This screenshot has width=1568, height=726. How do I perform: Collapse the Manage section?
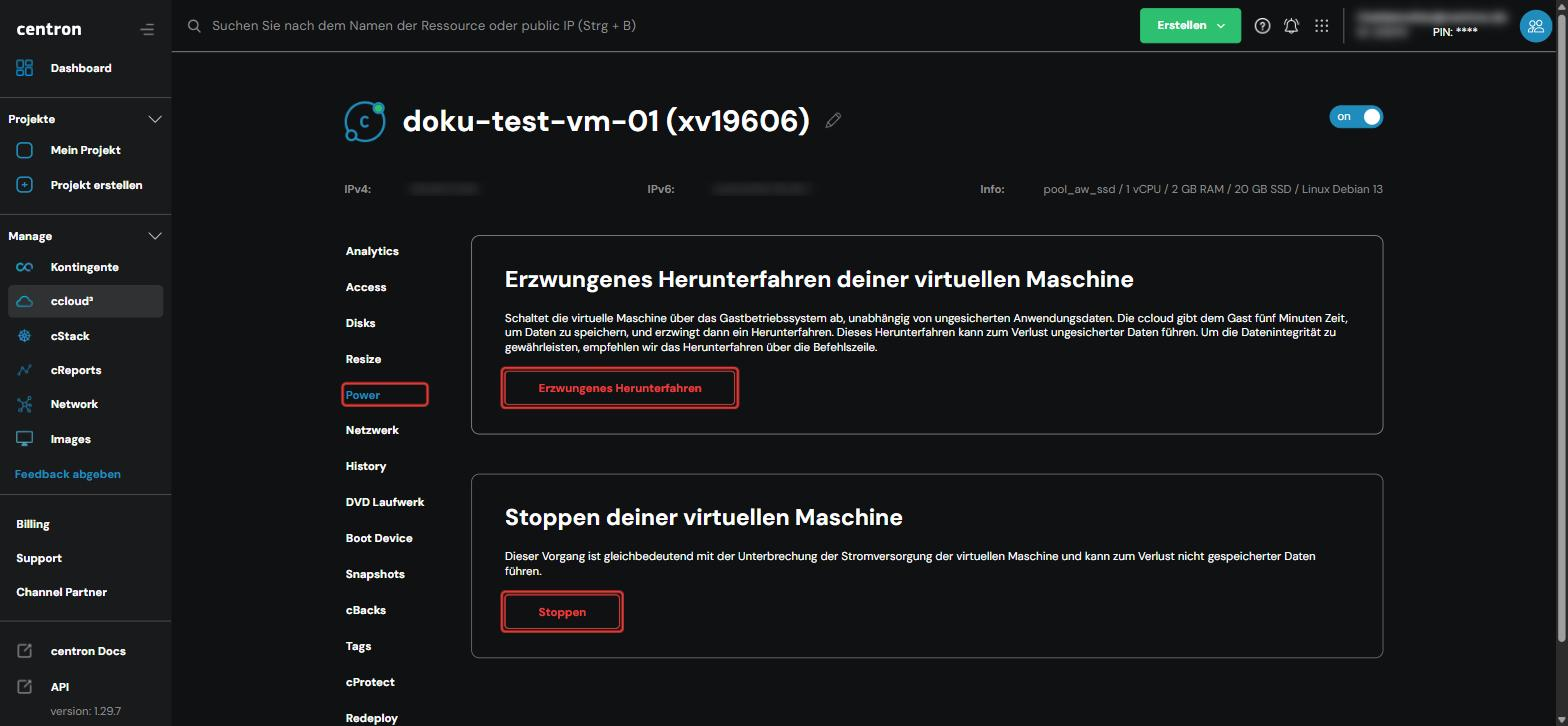[x=155, y=236]
